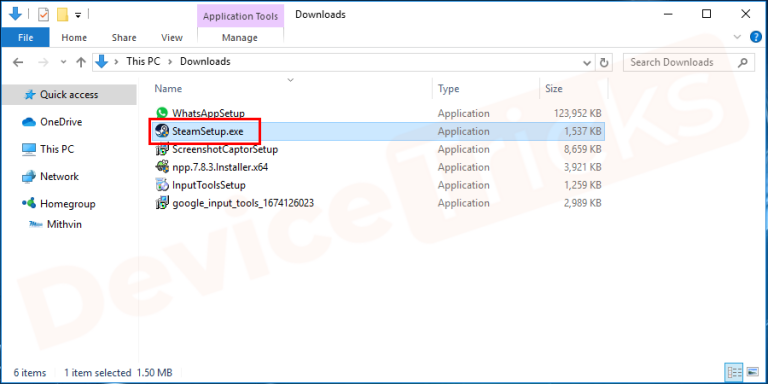This screenshot has height=384, width=768.
Task: Open the File menu tab
Action: [25, 37]
